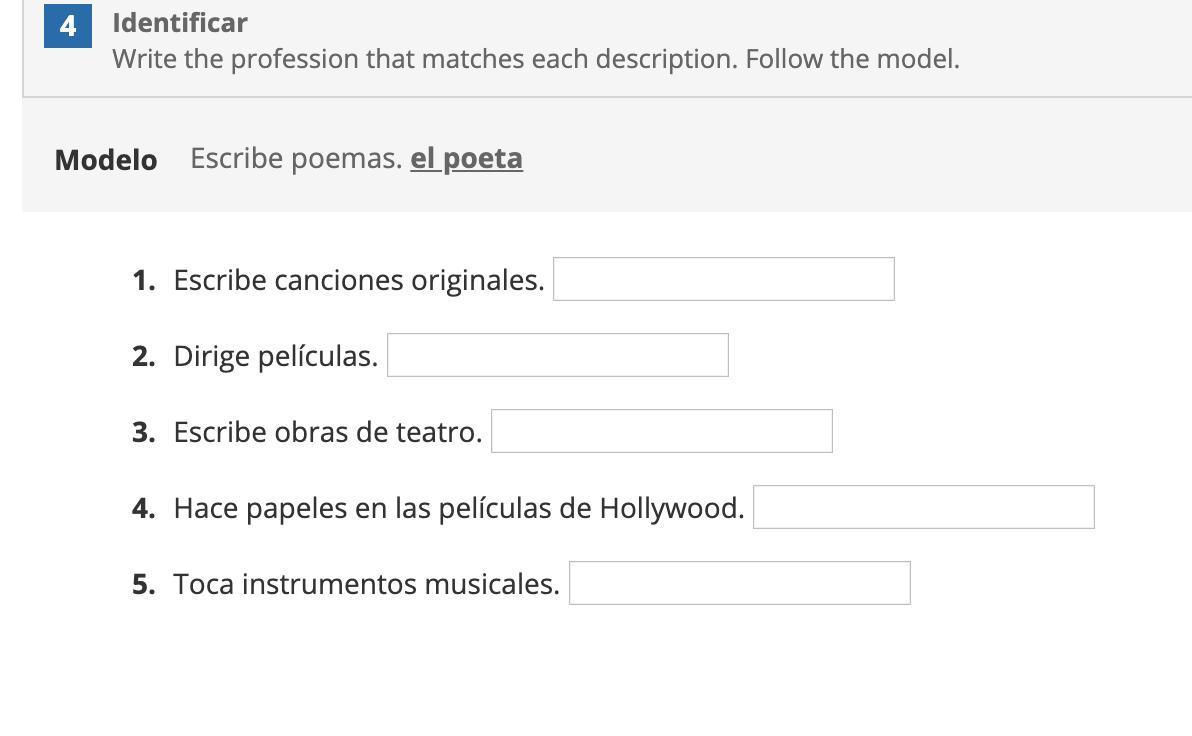Click the bold 'Modelo' label

pos(106,160)
